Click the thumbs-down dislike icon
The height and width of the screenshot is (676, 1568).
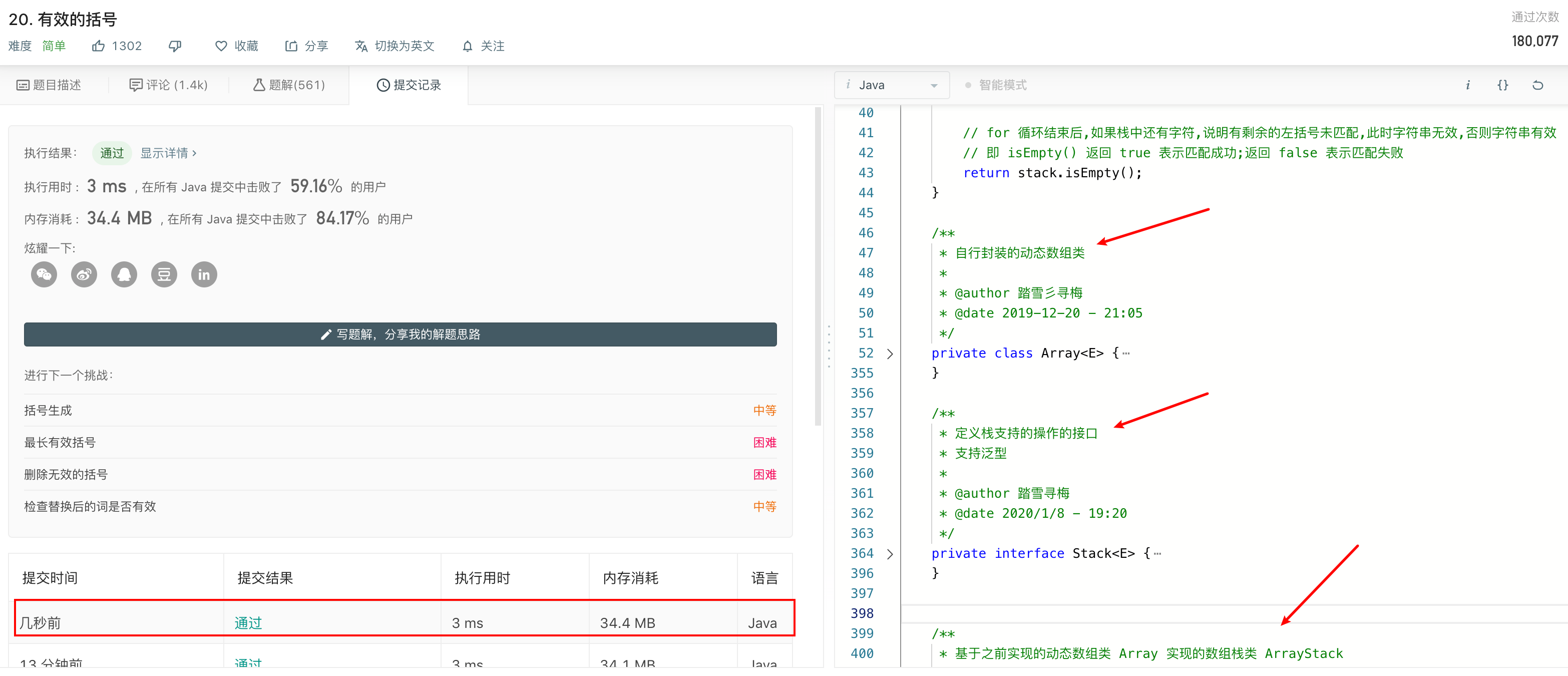click(x=175, y=46)
